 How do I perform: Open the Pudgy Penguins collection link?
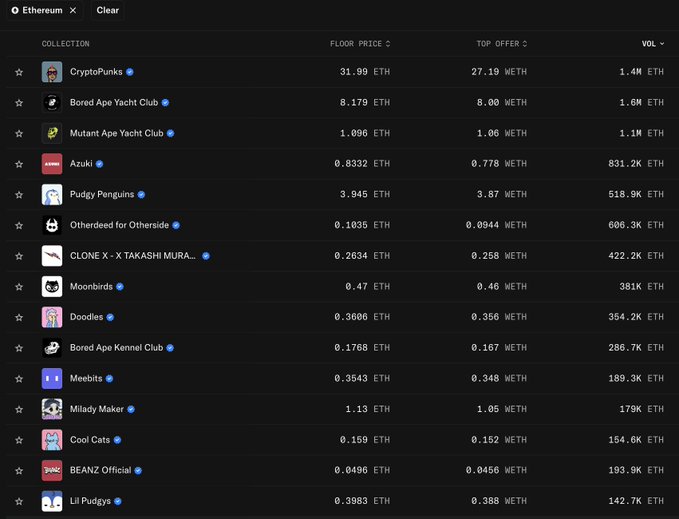click(x=102, y=194)
